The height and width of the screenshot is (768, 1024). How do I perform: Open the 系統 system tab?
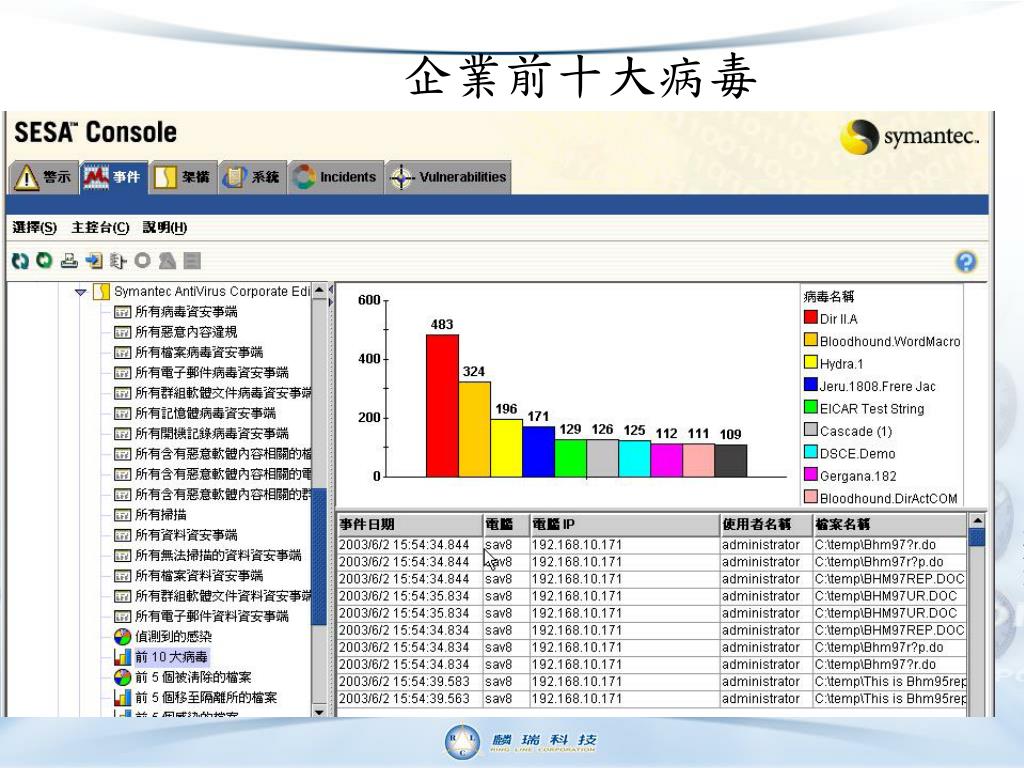point(252,177)
